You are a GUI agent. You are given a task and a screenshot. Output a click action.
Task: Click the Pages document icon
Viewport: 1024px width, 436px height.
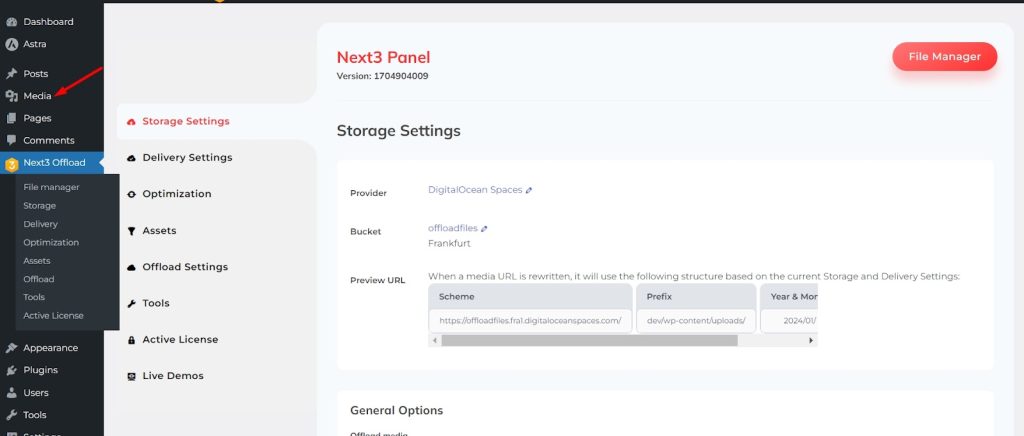[11, 118]
